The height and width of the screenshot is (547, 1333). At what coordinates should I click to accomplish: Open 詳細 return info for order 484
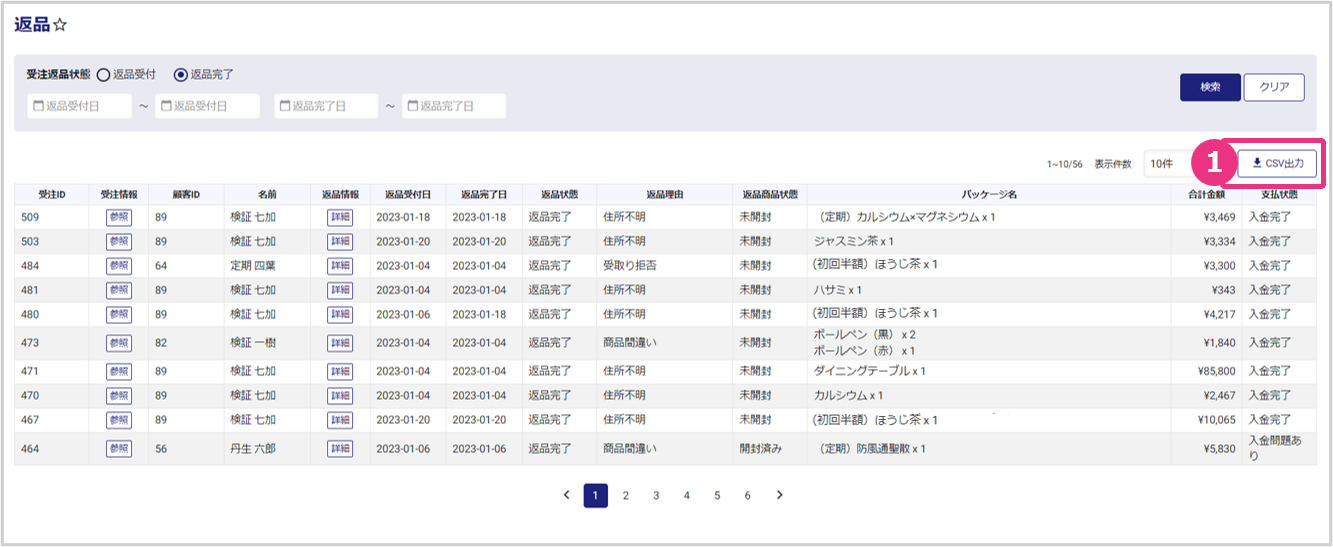[340, 266]
